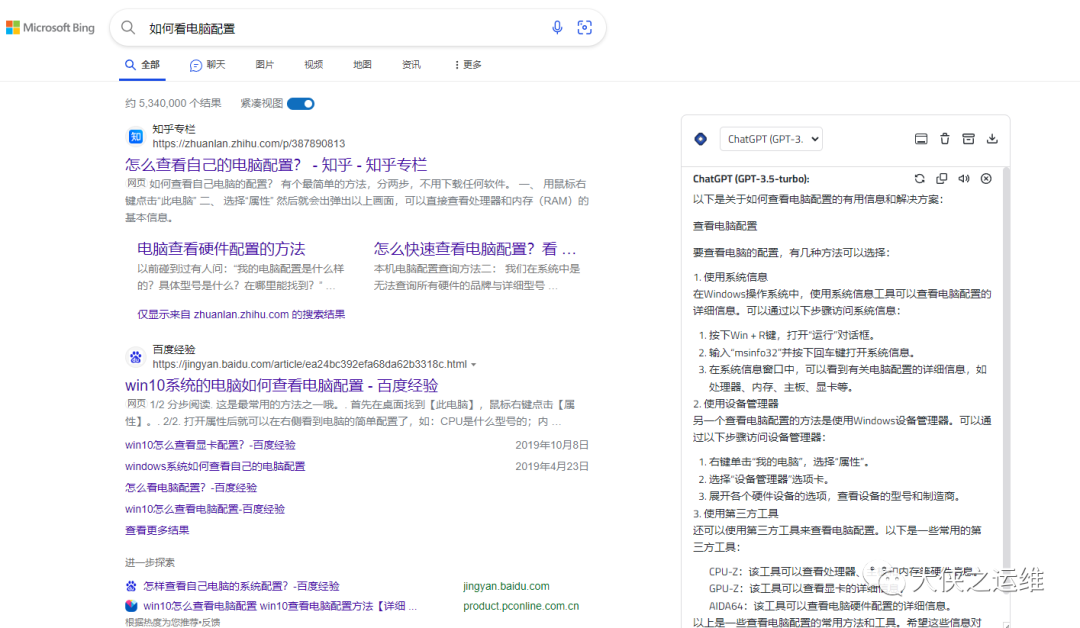This screenshot has height=628, width=1080.
Task: Open the ChatGPT model dropdown
Action: pyautogui.click(x=771, y=139)
